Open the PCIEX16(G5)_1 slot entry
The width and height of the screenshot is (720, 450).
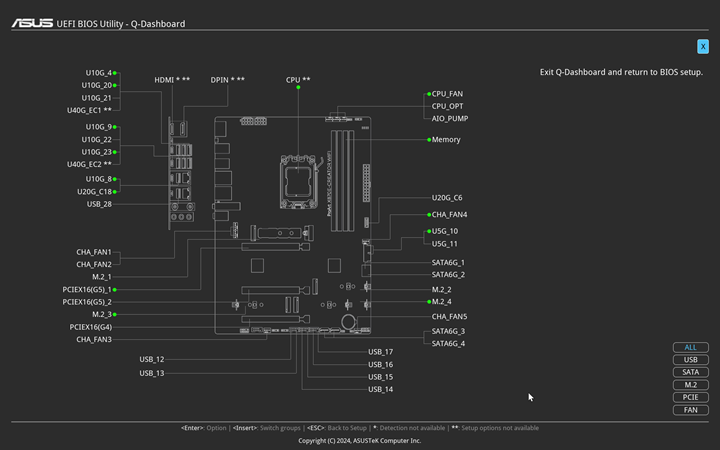coord(88,289)
